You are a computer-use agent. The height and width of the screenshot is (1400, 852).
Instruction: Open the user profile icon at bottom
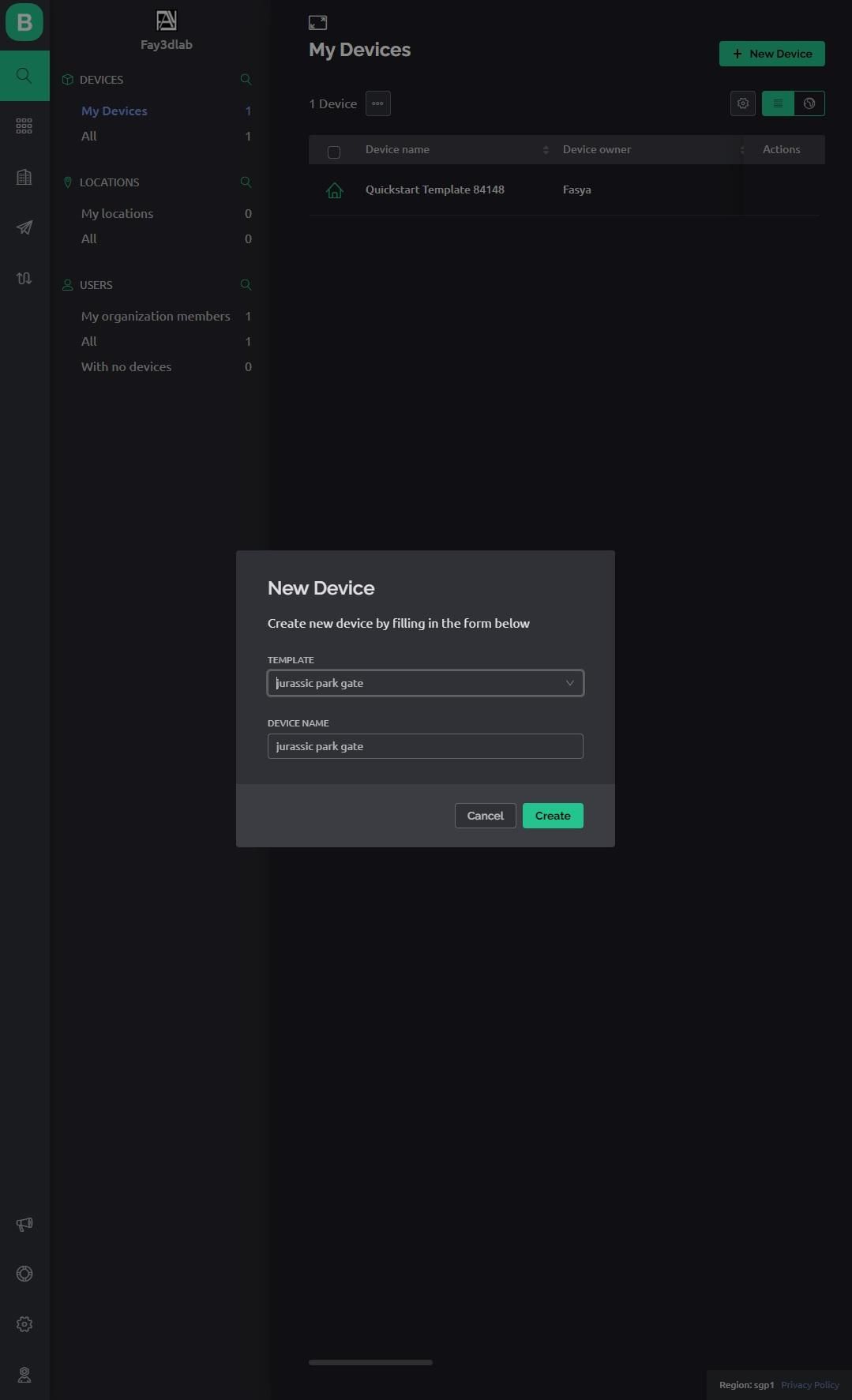point(24,1375)
